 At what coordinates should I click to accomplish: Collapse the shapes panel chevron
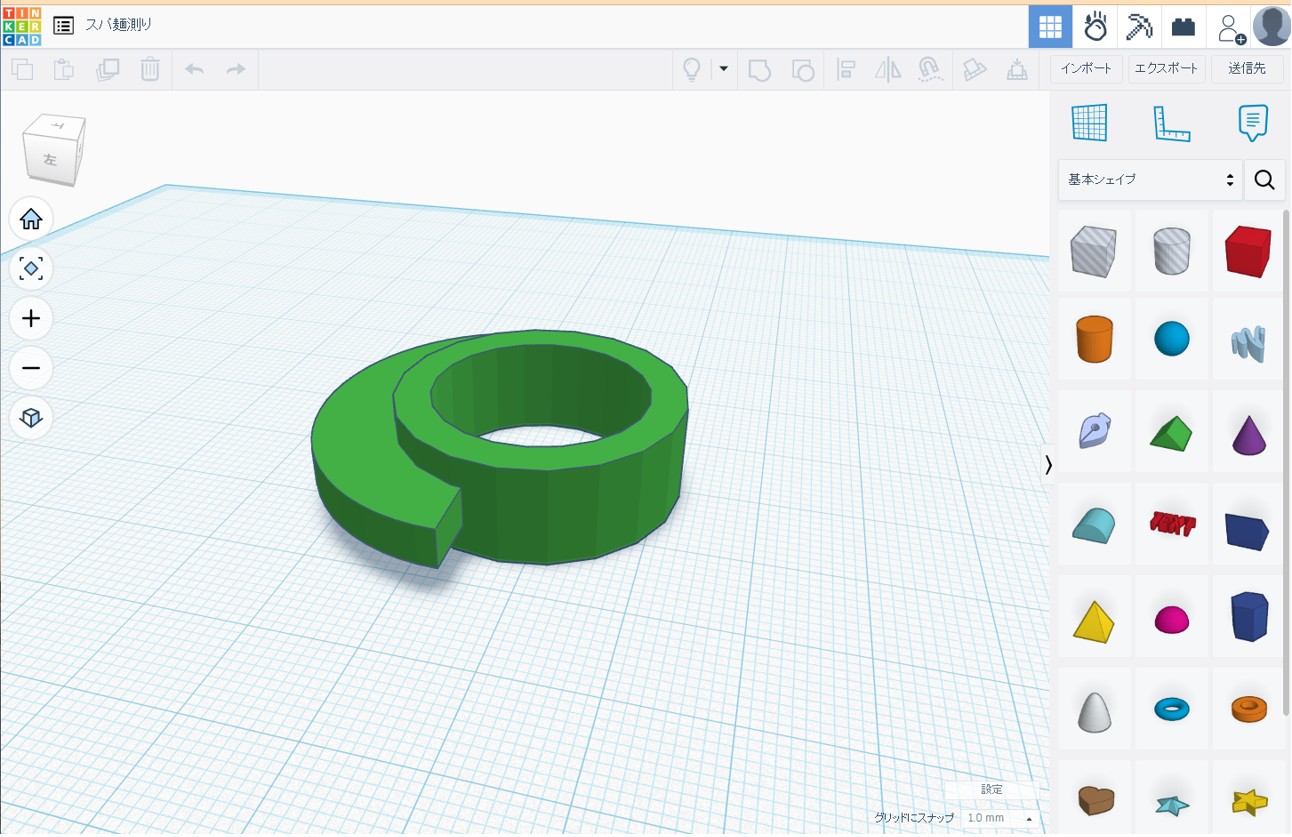pyautogui.click(x=1048, y=464)
